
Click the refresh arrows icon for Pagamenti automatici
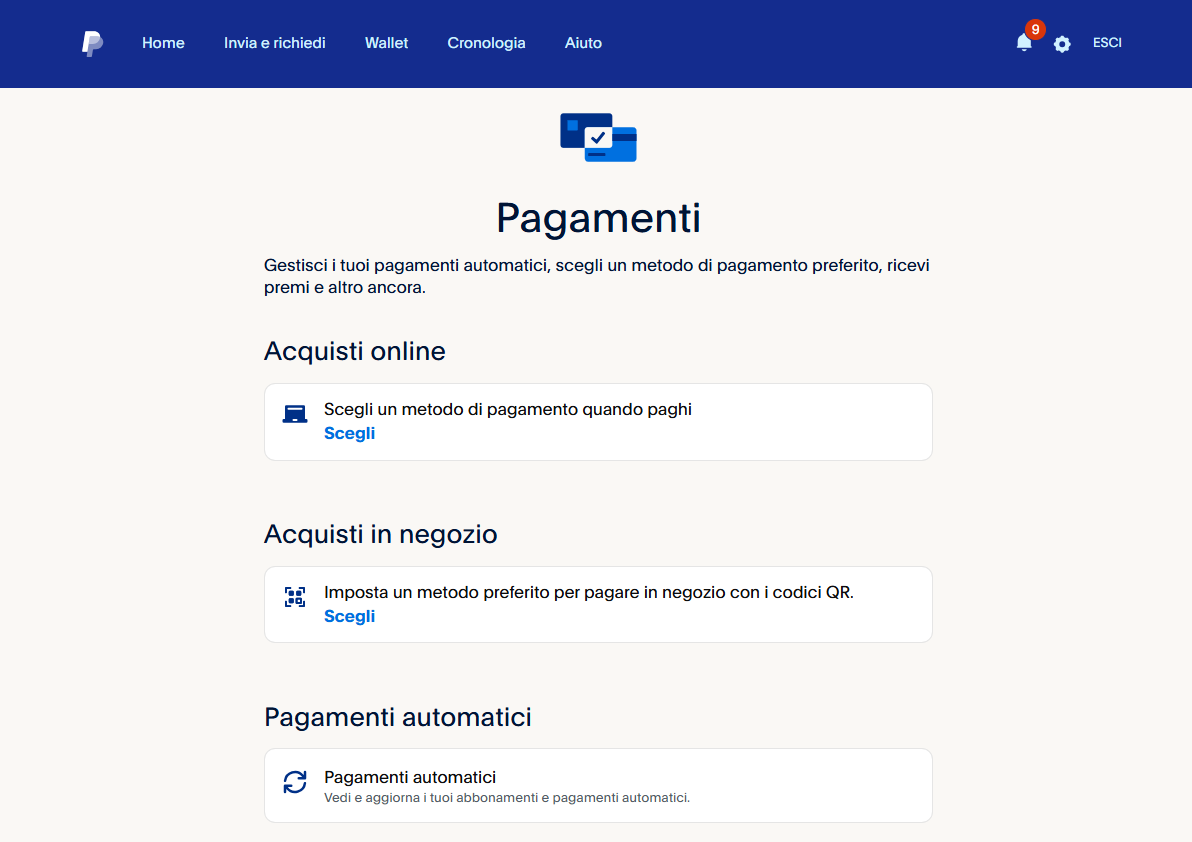295,782
